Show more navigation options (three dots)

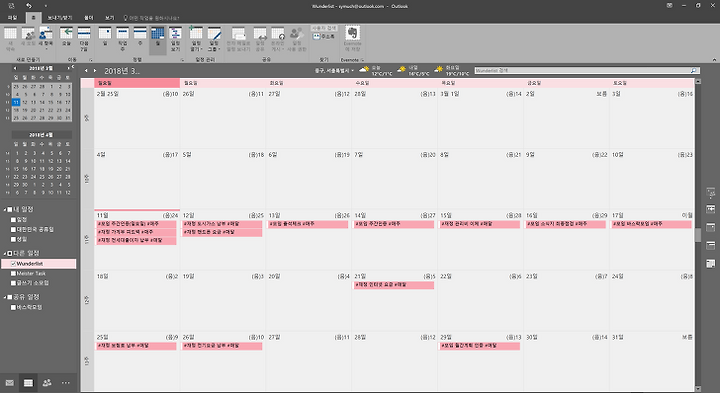pyautogui.click(x=66, y=382)
